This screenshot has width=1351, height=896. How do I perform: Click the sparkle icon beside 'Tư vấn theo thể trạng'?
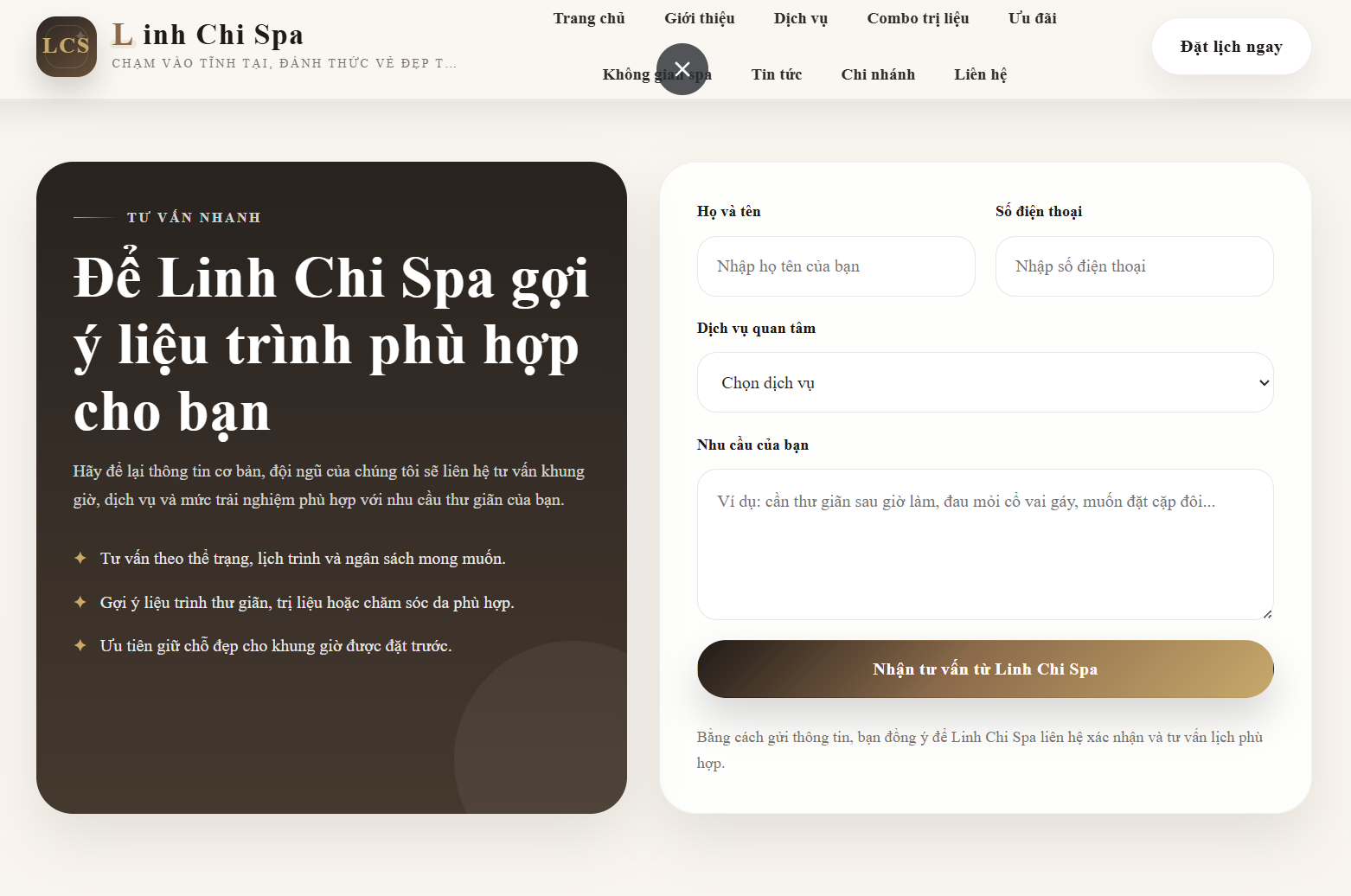click(80, 558)
